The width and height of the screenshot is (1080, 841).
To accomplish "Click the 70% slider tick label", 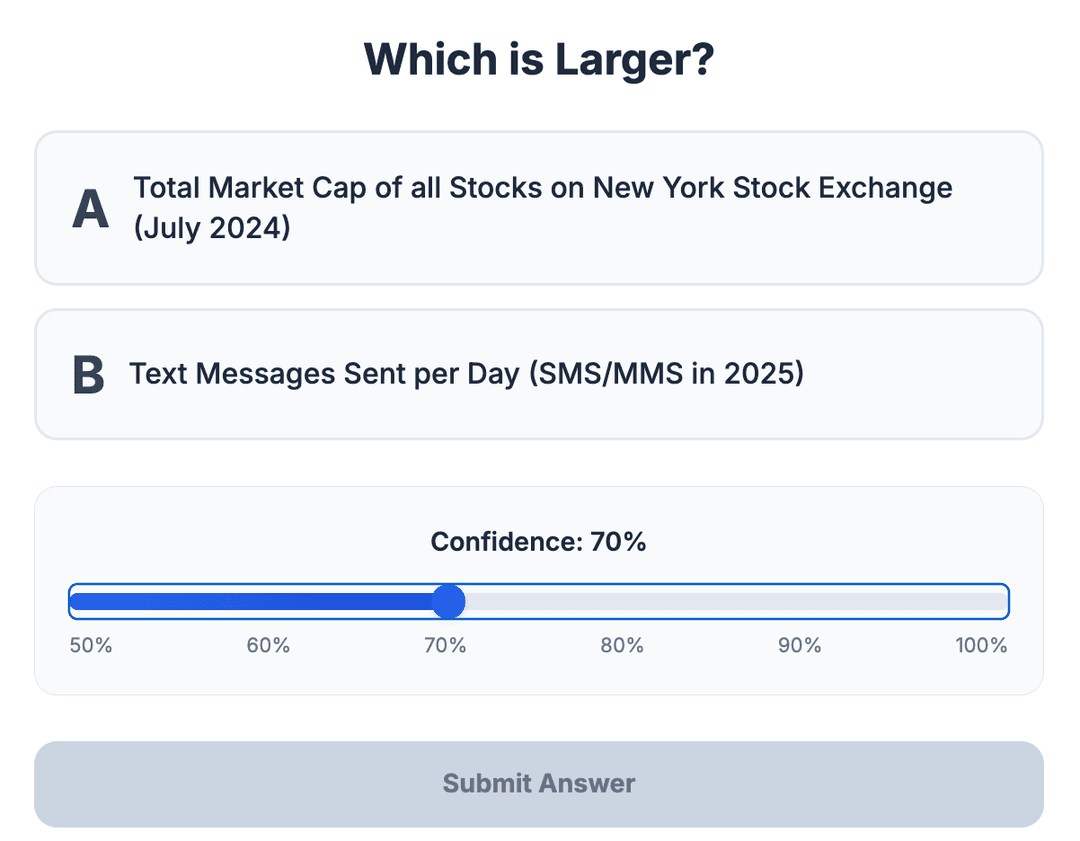I will [445, 645].
